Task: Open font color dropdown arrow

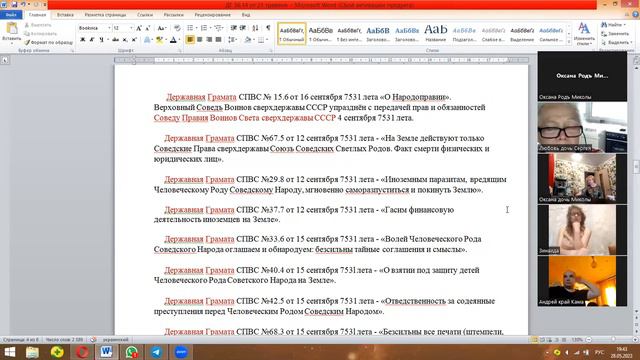Action: 179,40
